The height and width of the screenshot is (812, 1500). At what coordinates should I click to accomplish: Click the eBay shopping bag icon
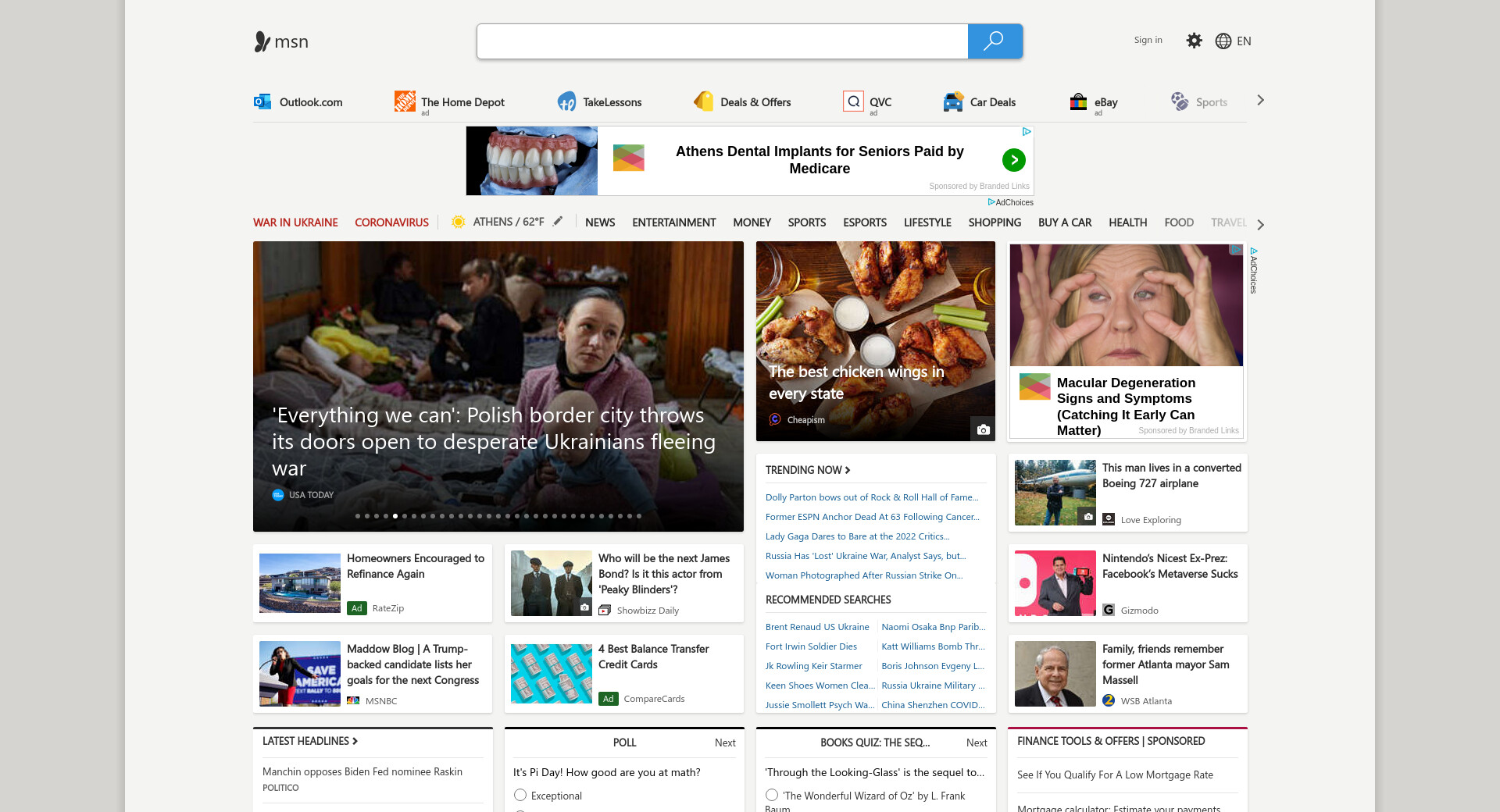click(x=1078, y=101)
